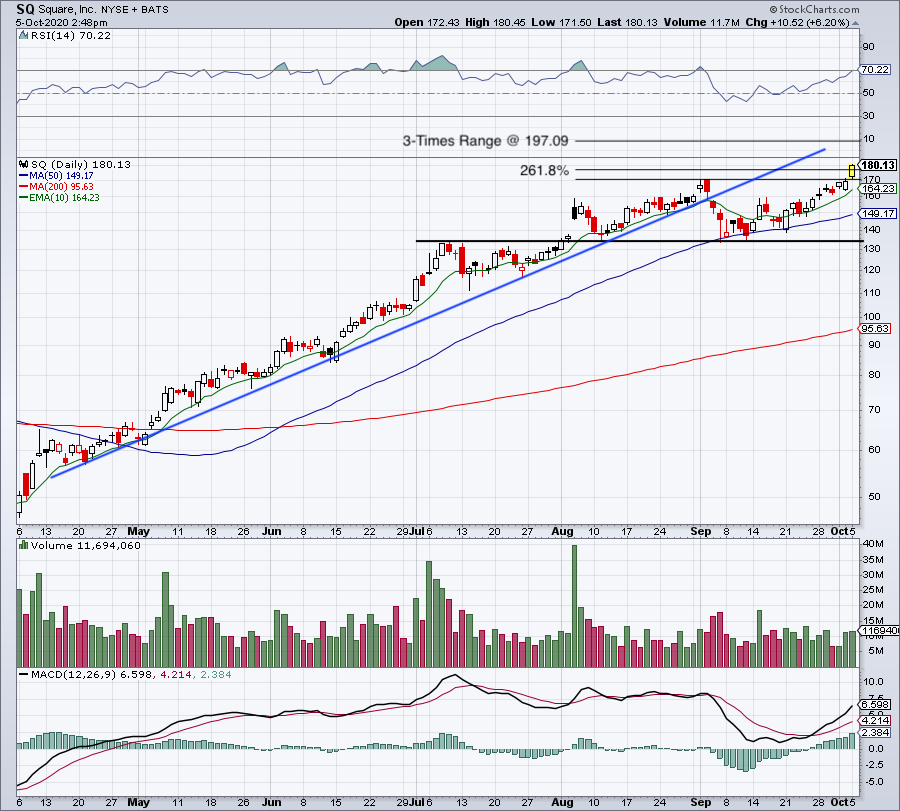
Task: Click the SQ ticker symbol in header
Action: [25, 9]
